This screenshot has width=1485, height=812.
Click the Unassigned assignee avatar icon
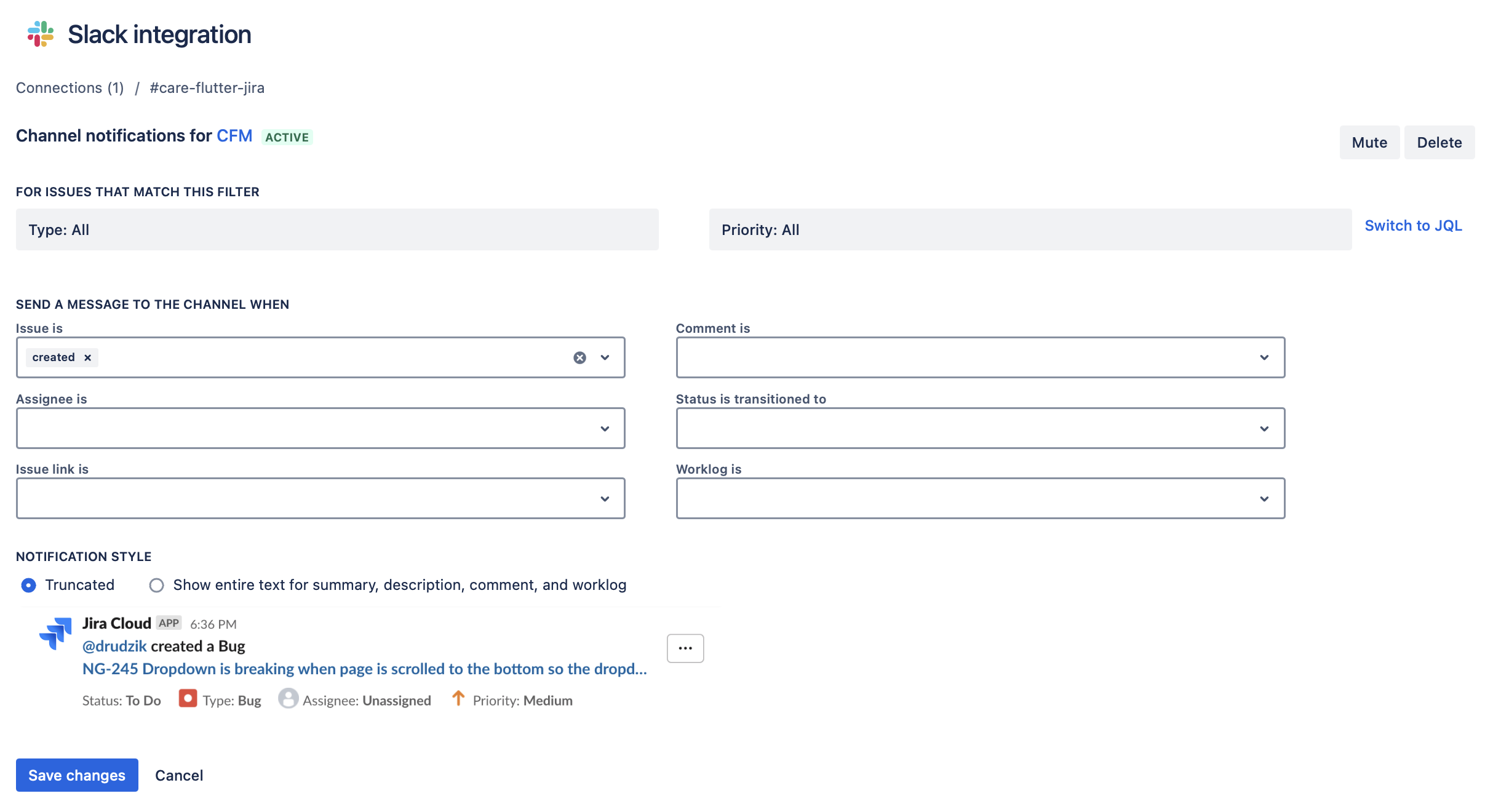click(288, 699)
